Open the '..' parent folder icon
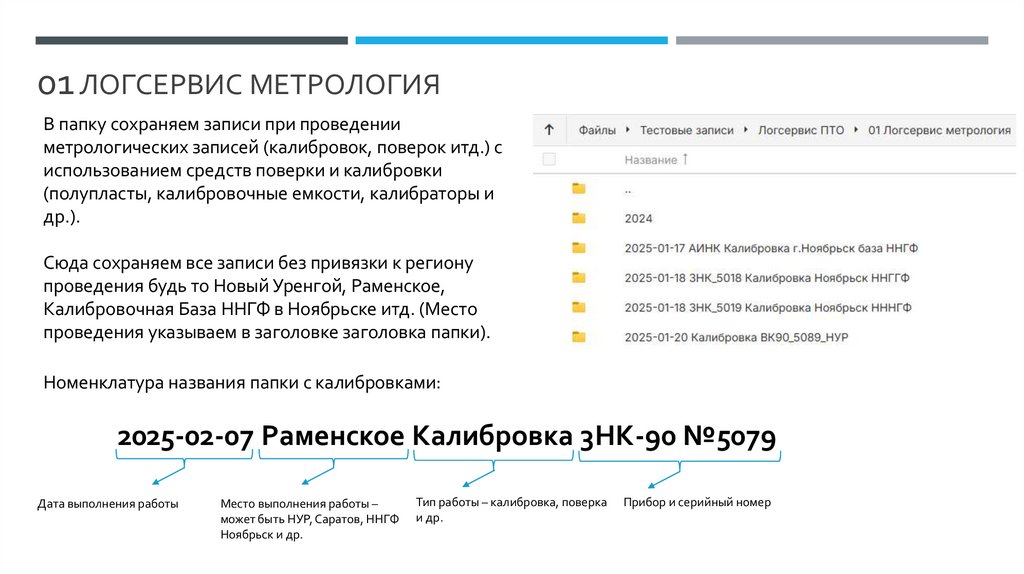This screenshot has width=1024, height=574. pyautogui.click(x=579, y=189)
